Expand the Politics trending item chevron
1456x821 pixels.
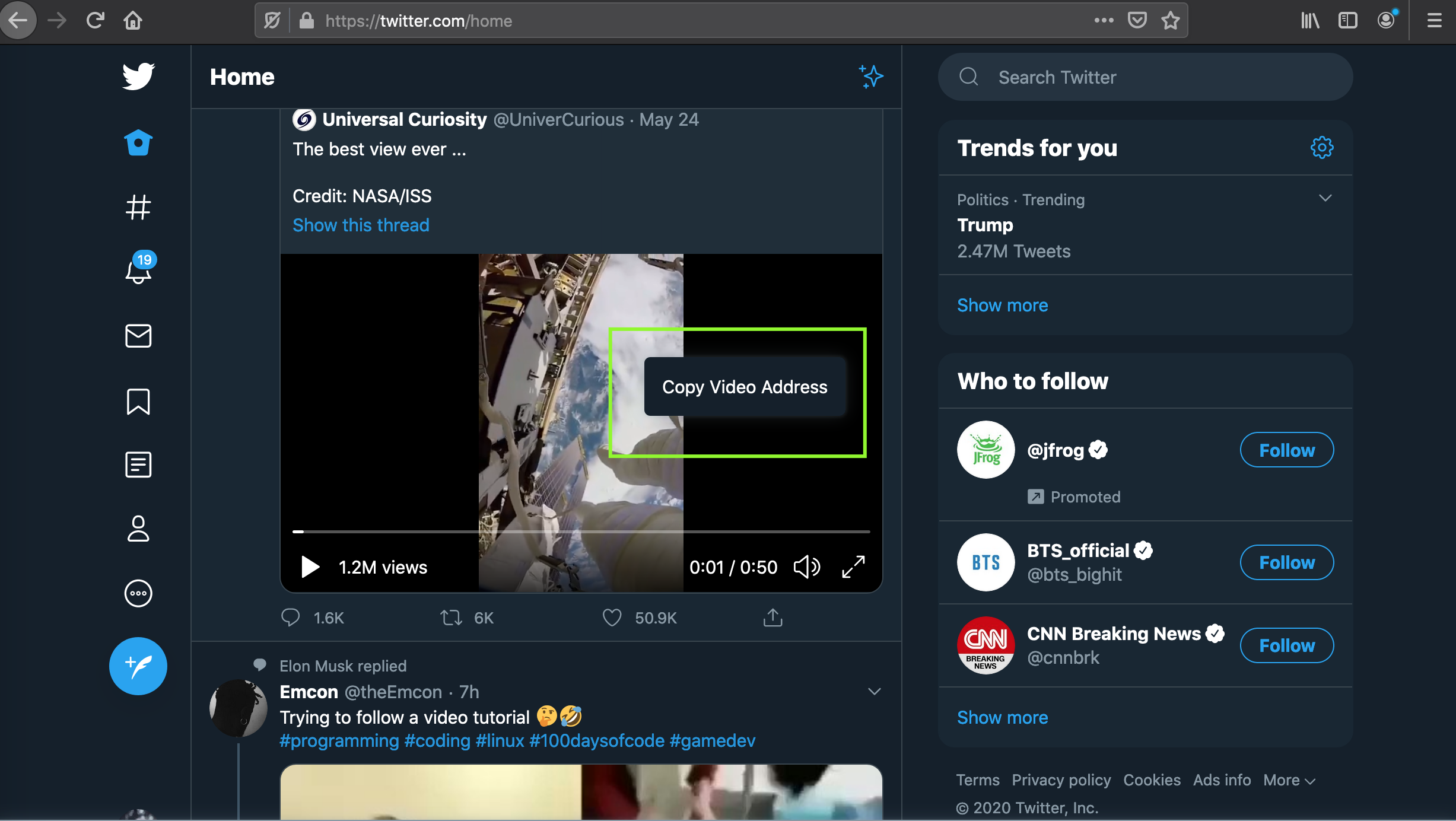1325,198
